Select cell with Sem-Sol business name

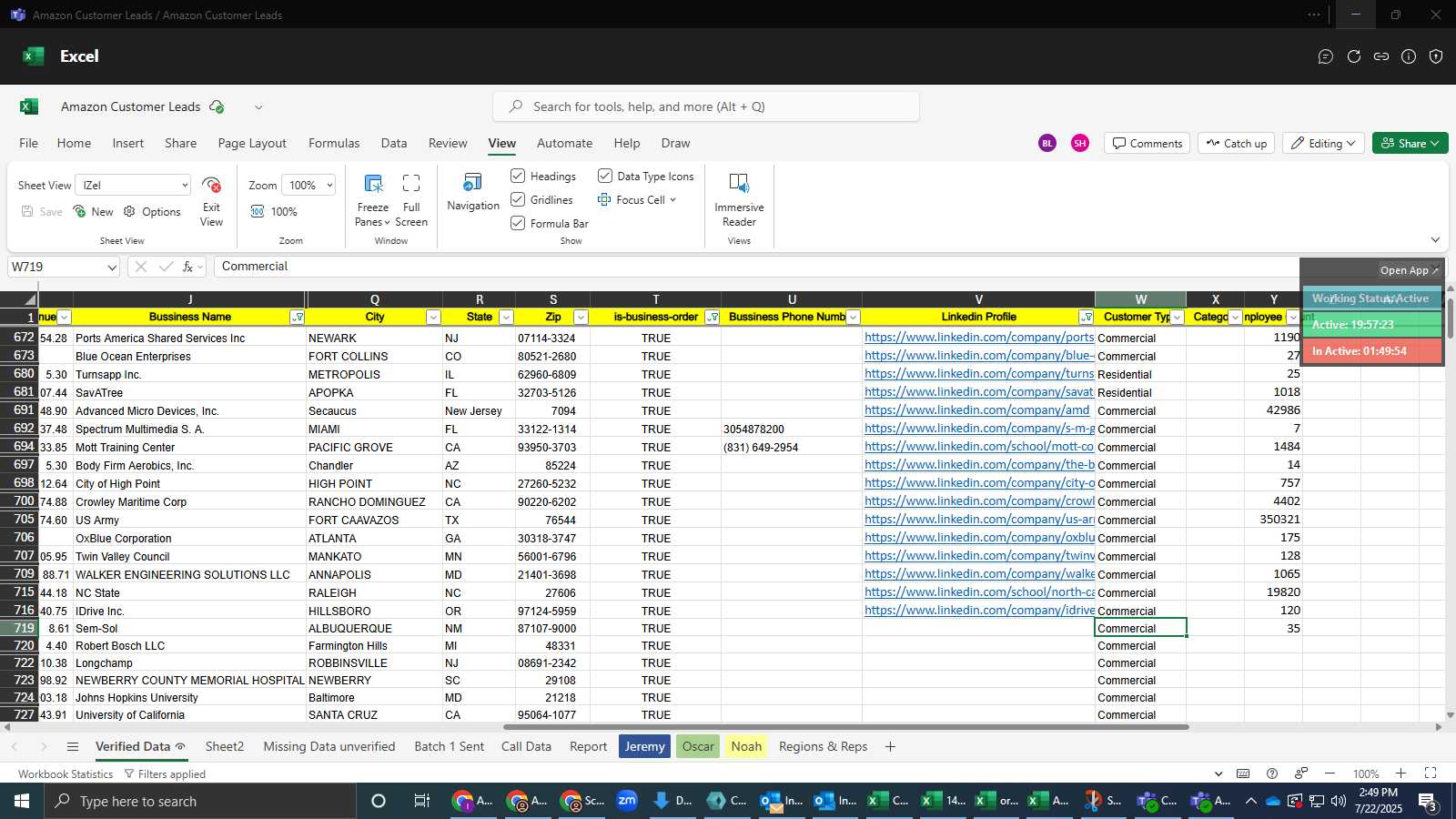pyautogui.click(x=189, y=628)
